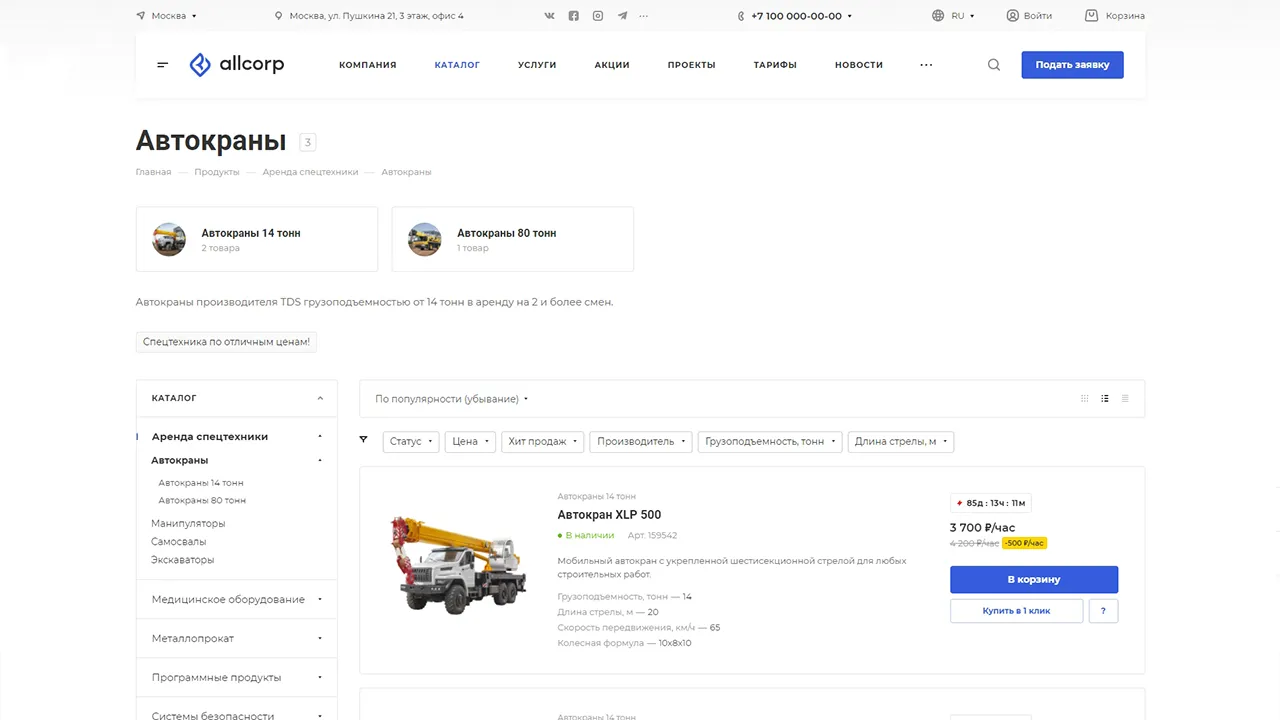
Task: Show more main menu items via ellipsis
Action: click(926, 65)
